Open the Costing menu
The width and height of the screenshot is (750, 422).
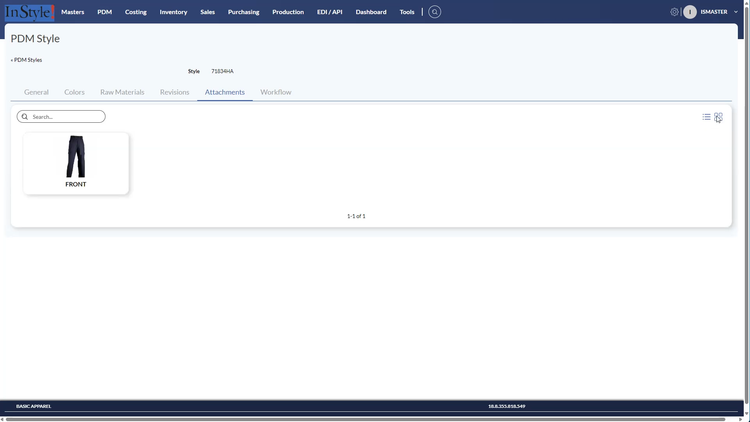tap(136, 12)
